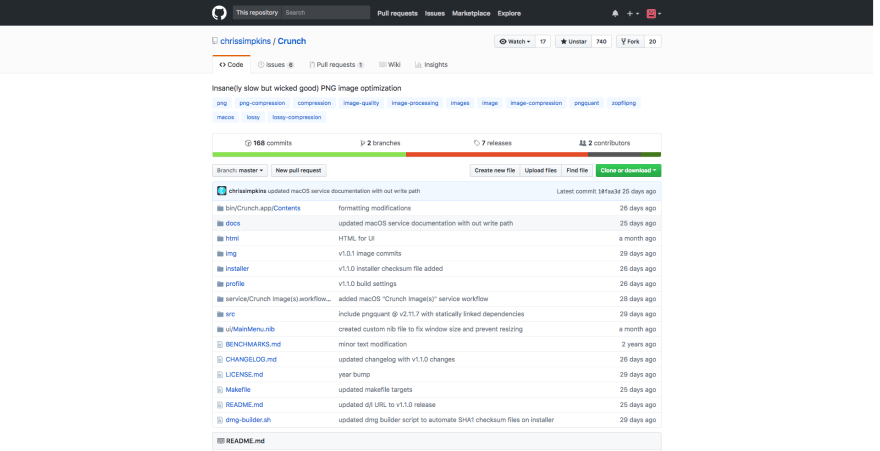
Task: Click the search box in header
Action: click(326, 12)
